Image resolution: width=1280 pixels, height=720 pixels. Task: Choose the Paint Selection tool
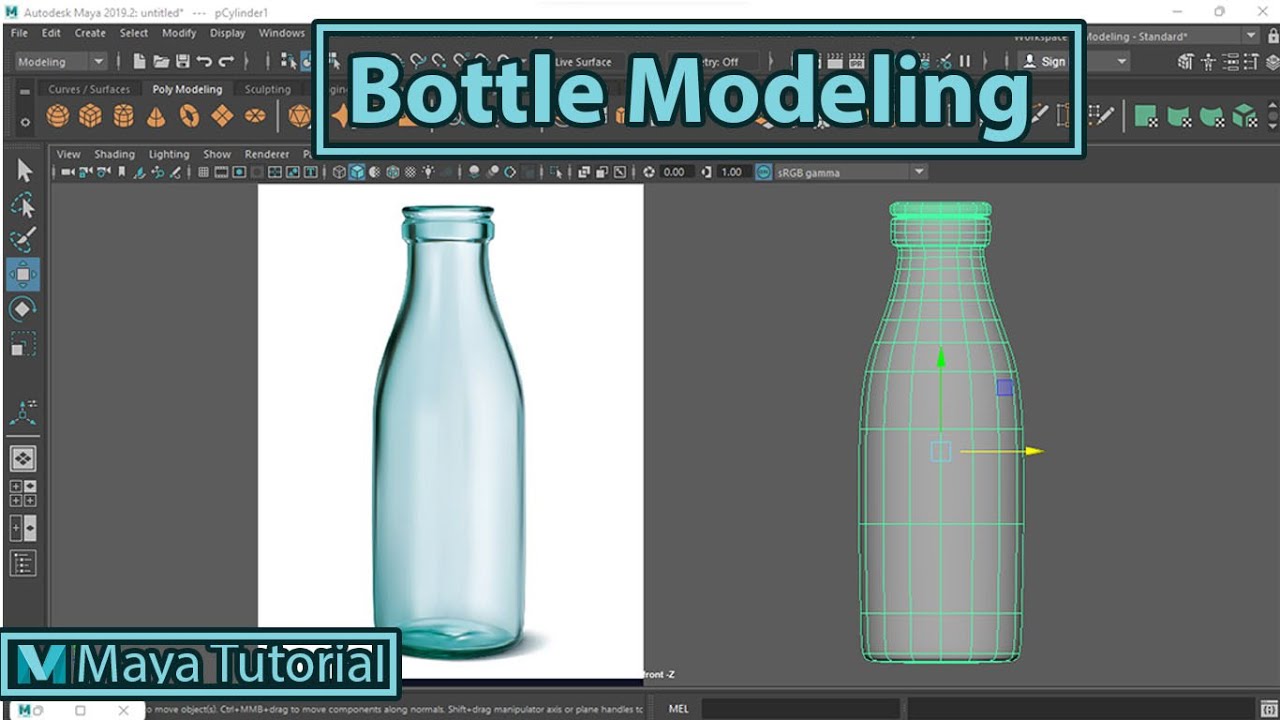coord(24,240)
